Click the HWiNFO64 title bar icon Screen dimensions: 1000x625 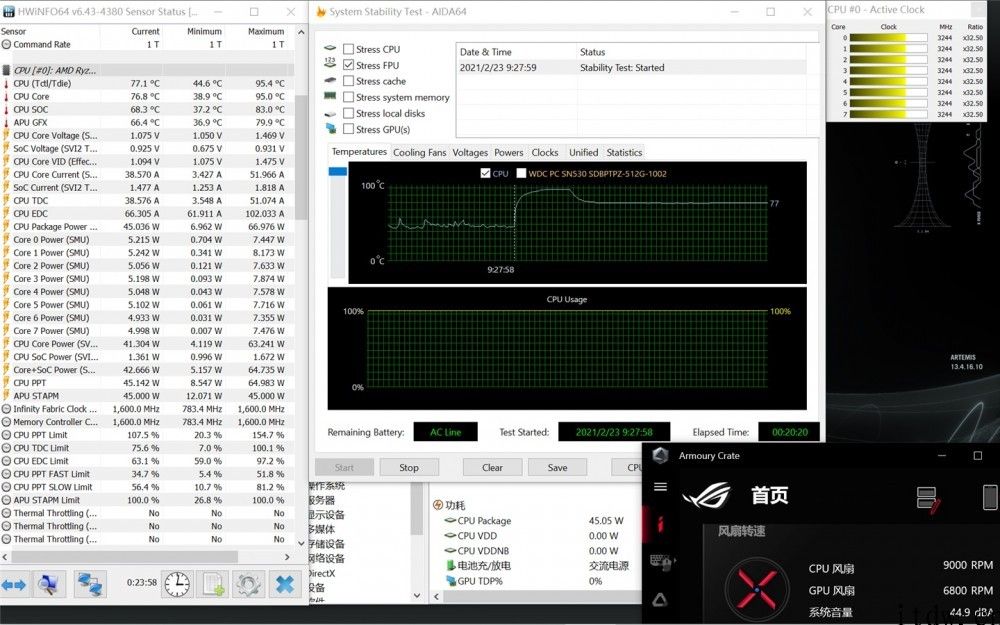click(x=8, y=11)
